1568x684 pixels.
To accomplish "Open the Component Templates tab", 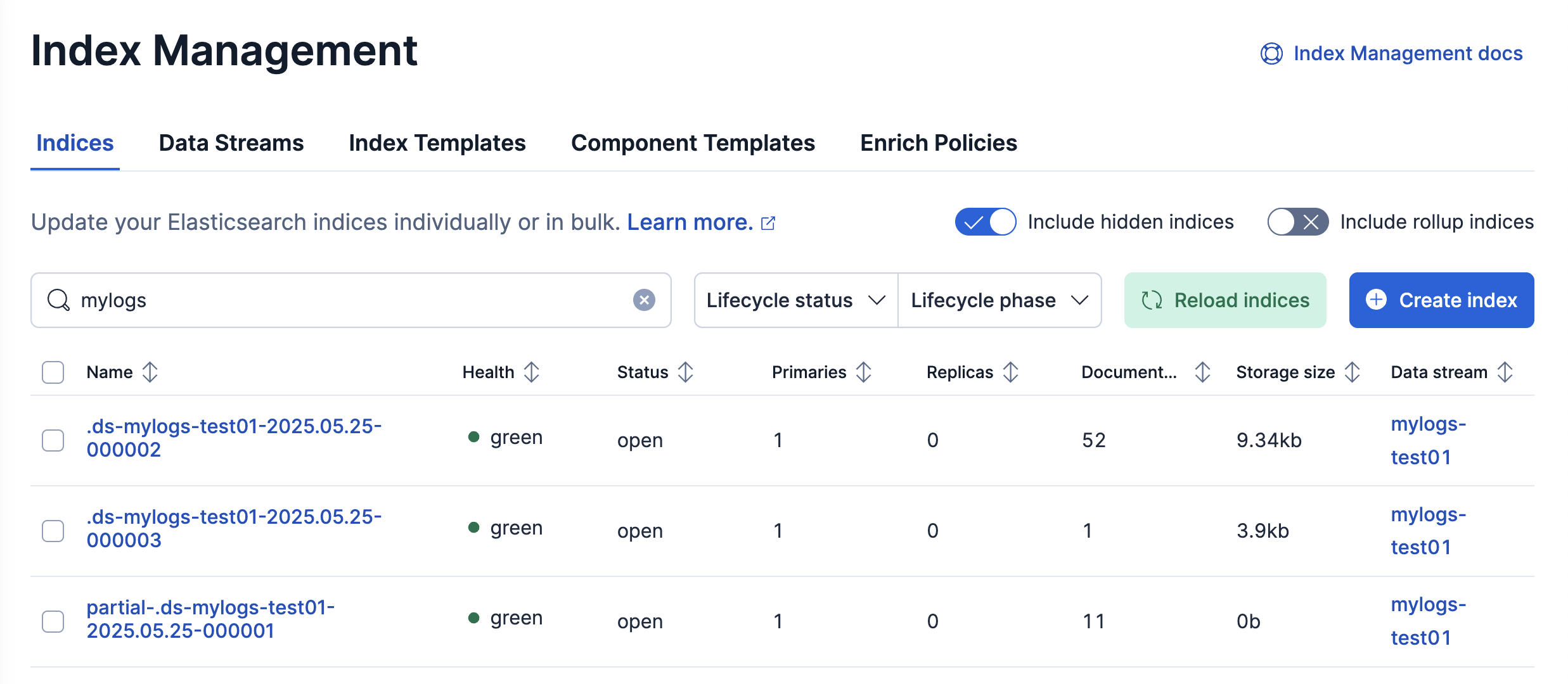I will 693,143.
